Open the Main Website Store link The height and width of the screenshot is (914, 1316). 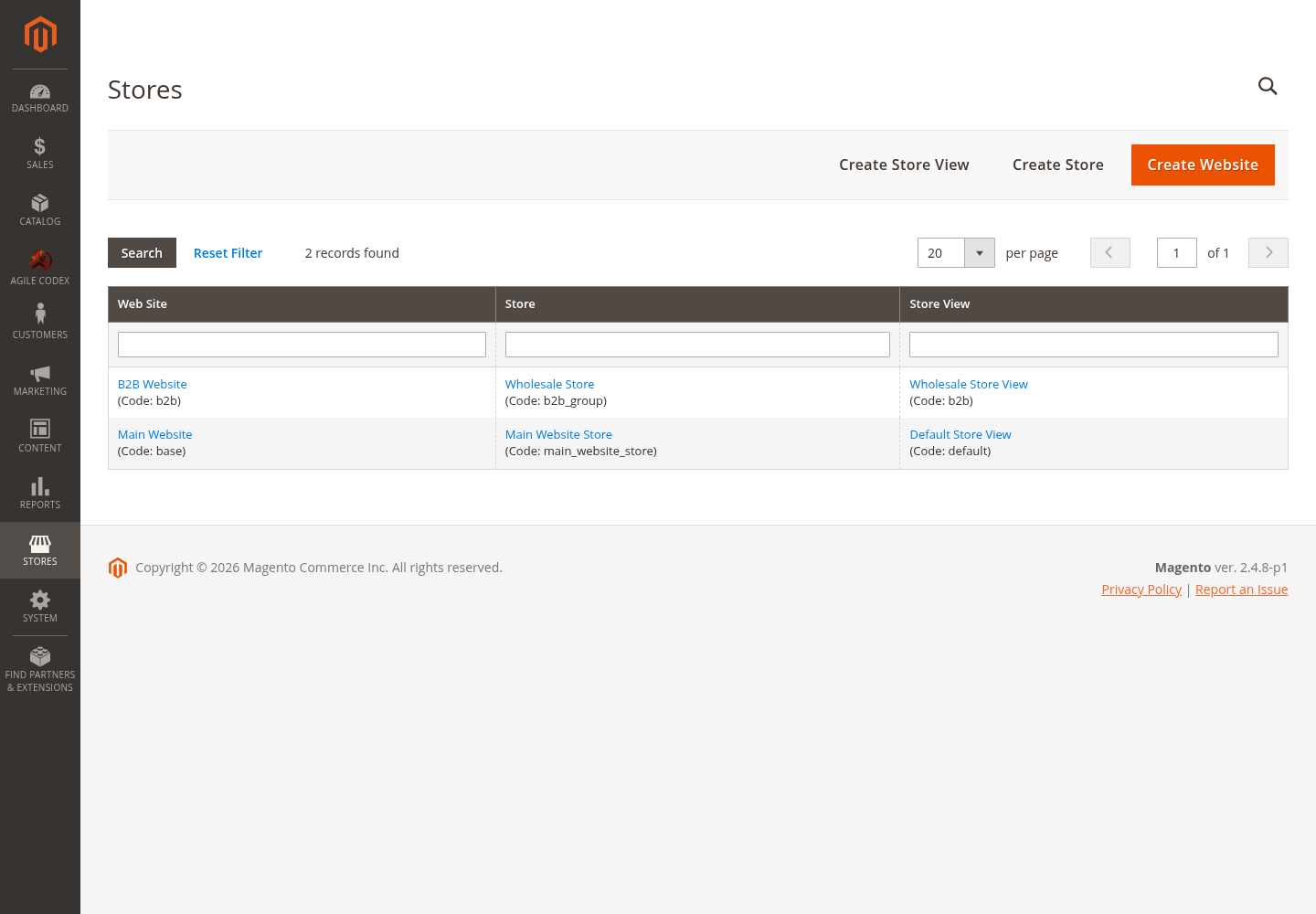coord(558,435)
